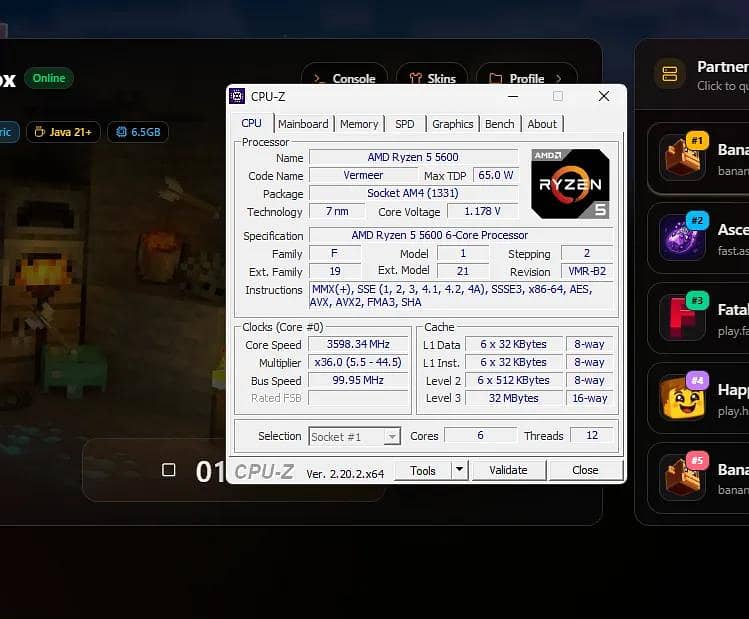Screen dimensions: 749x619
Task: Expand the Tools dropdown arrow
Action: [460, 470]
